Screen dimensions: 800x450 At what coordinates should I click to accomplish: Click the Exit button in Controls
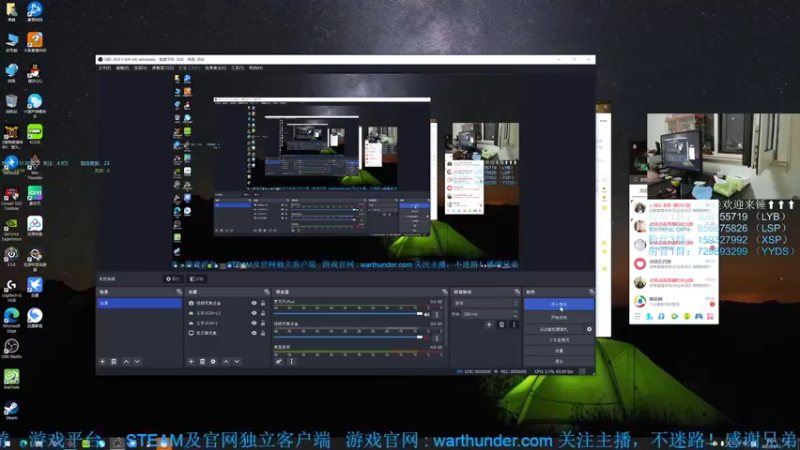coord(559,361)
